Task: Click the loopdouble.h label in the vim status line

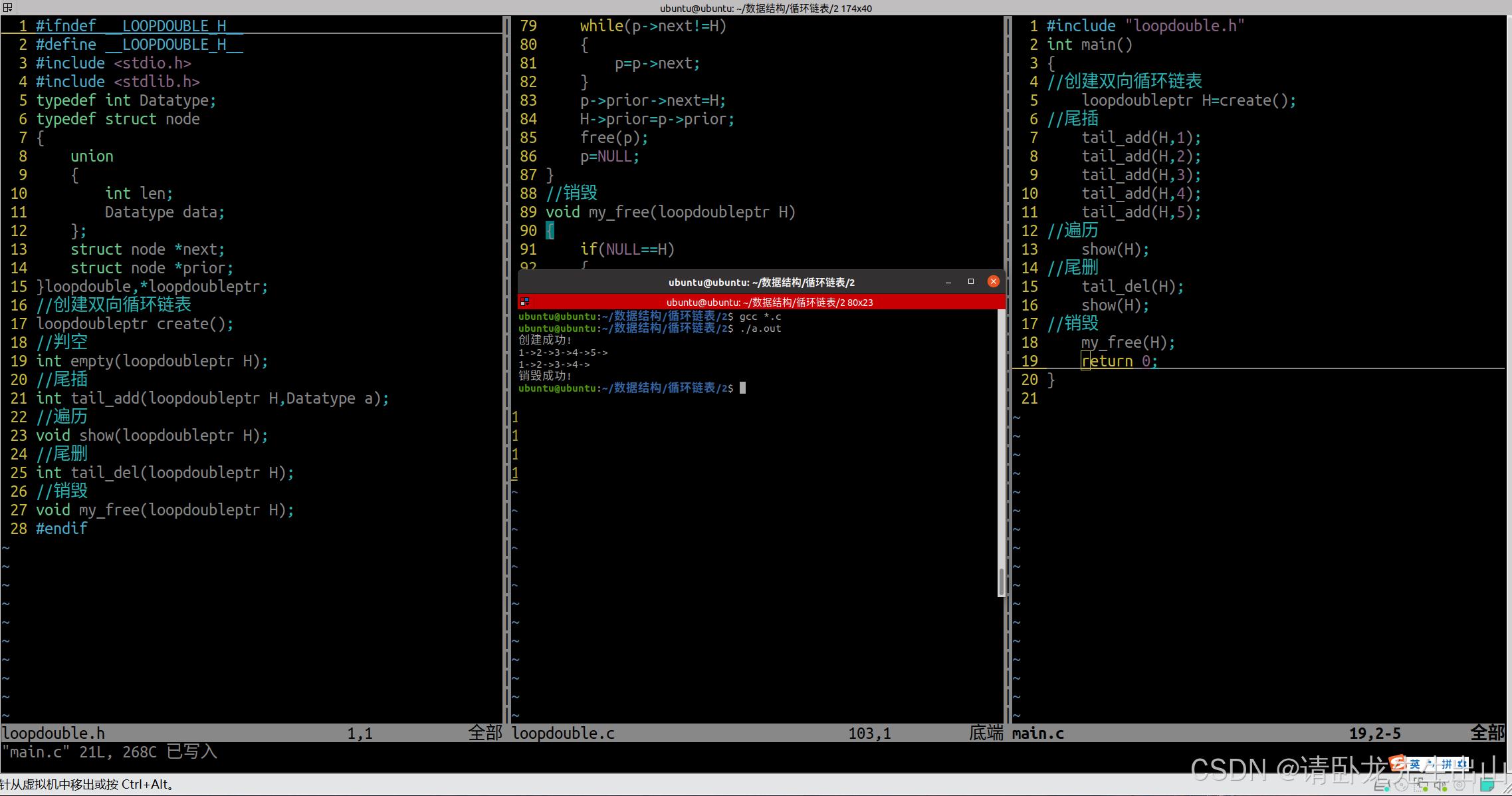Action: click(53, 733)
